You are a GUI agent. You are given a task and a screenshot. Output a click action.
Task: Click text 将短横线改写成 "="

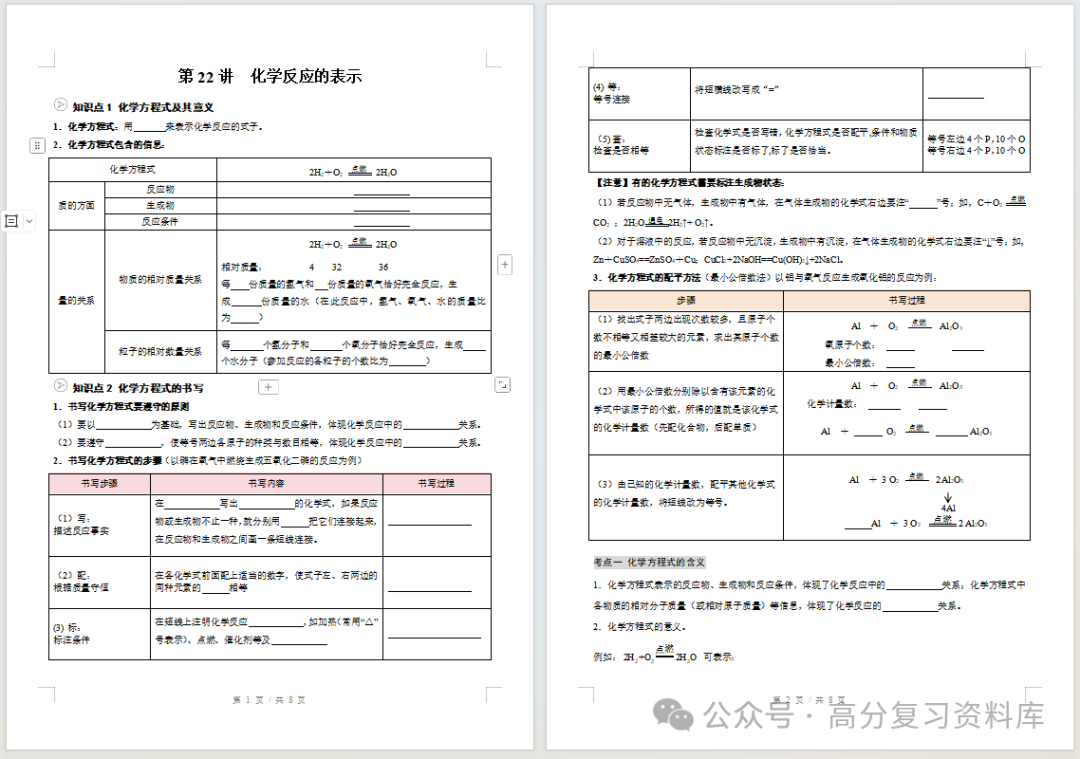[x=736, y=90]
